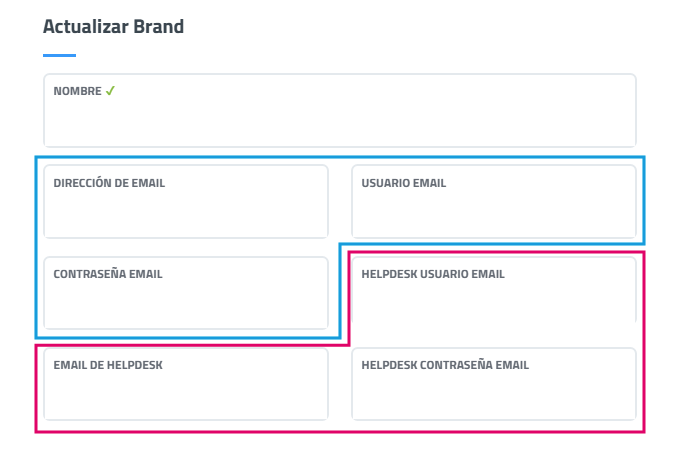Click the HELPDESK USUARIO EMAIL label

click(x=433, y=274)
